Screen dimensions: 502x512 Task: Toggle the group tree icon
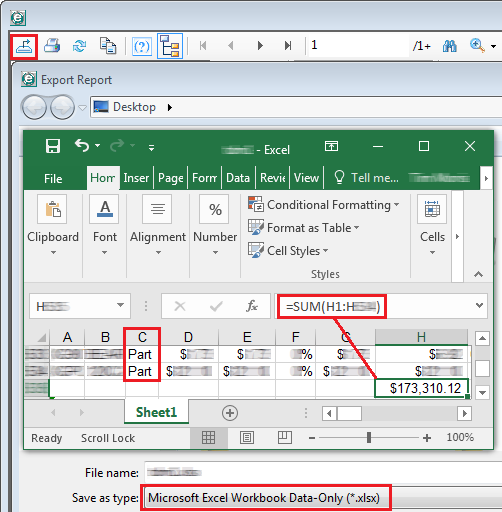[170, 46]
